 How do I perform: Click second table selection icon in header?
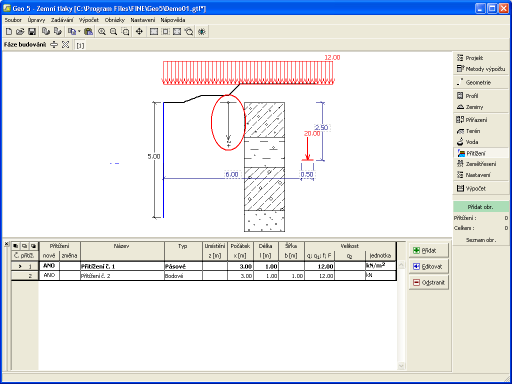click(24, 246)
